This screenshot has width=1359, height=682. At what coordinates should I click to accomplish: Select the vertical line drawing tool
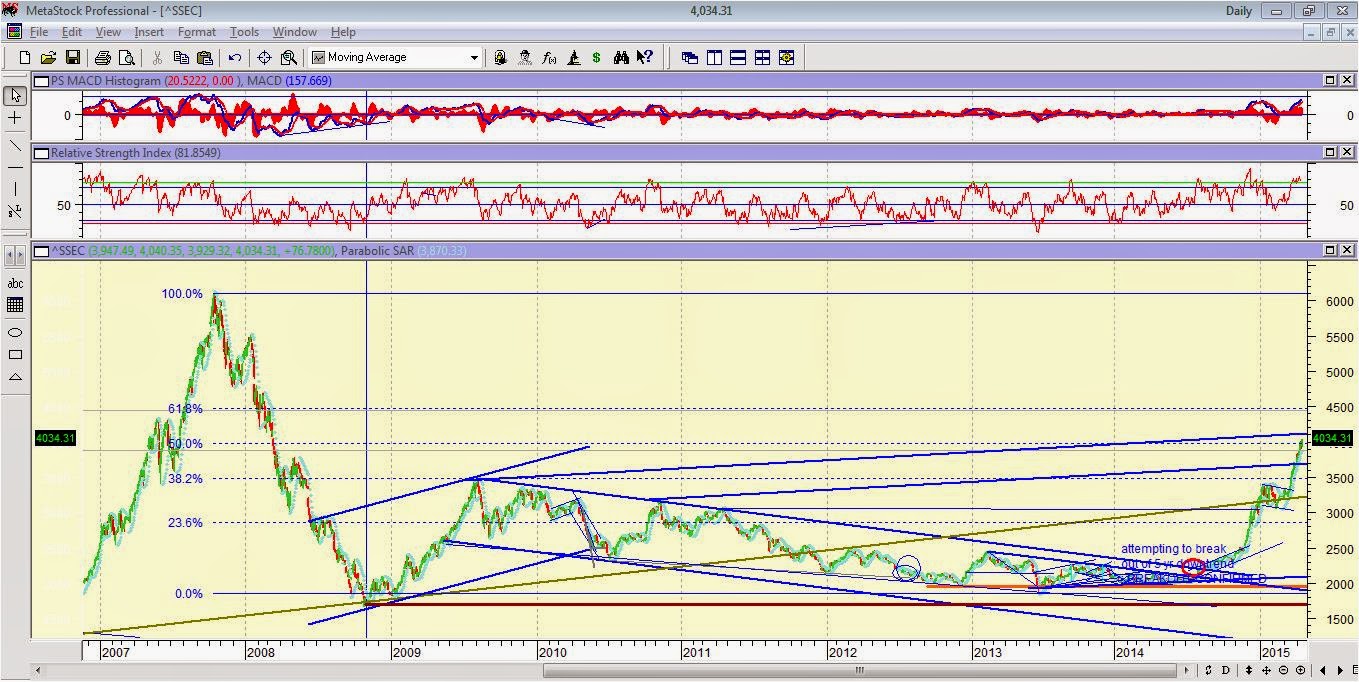click(x=15, y=188)
